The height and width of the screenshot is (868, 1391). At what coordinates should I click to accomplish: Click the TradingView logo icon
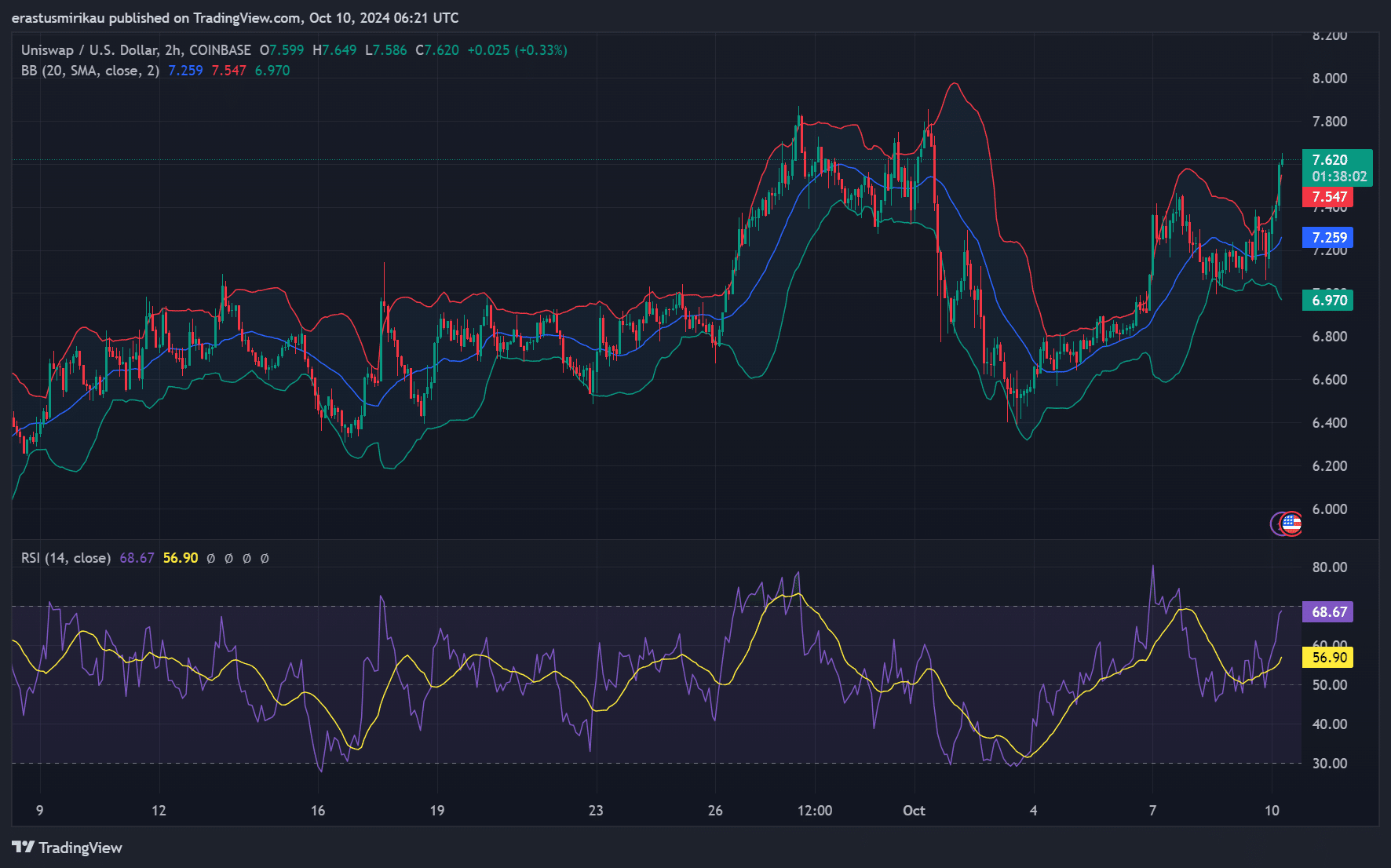tap(24, 848)
